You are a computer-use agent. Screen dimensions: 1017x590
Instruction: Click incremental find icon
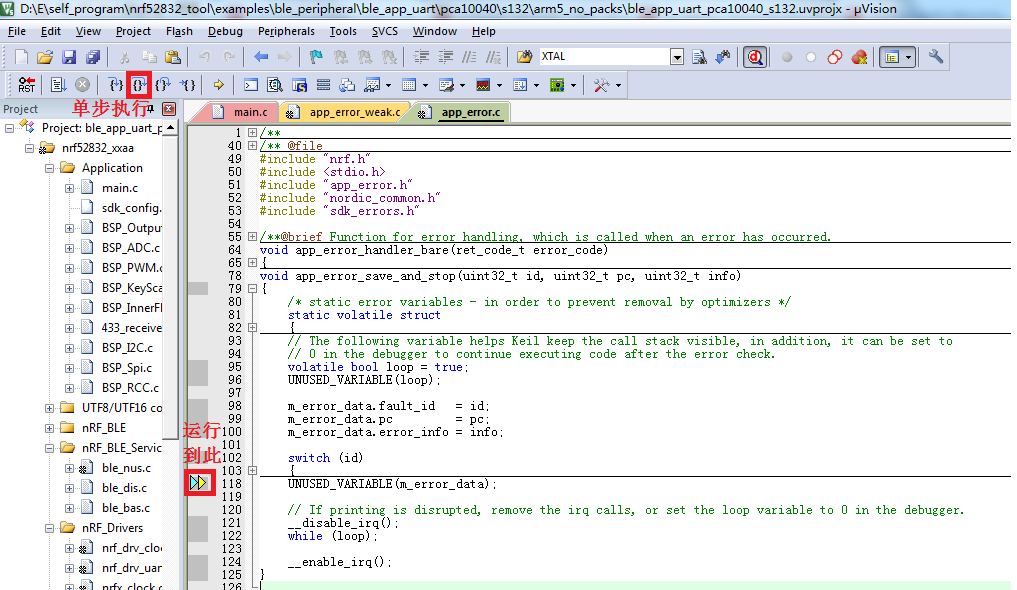point(723,57)
